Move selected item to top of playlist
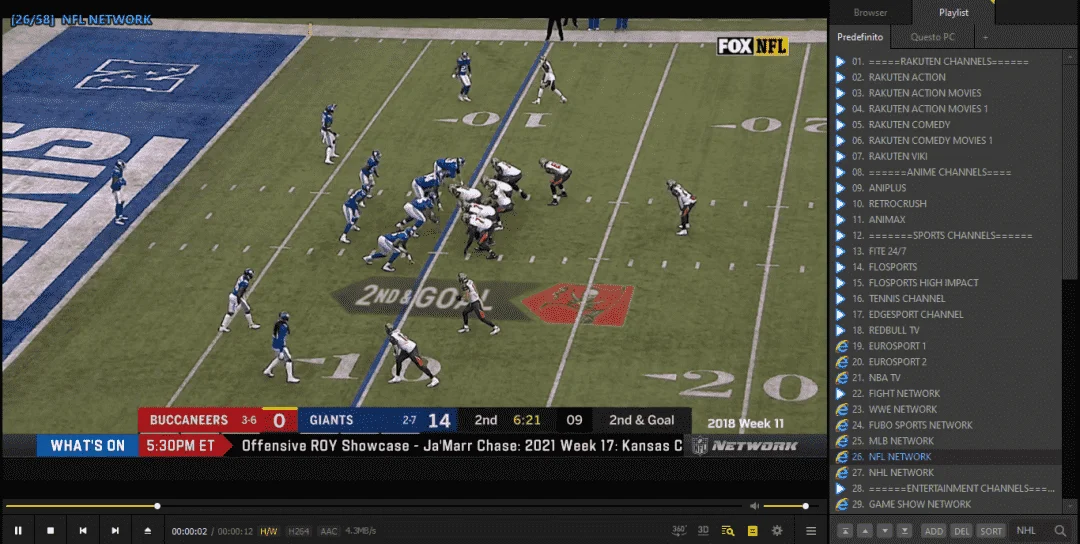This screenshot has height=544, width=1080. 844,531
